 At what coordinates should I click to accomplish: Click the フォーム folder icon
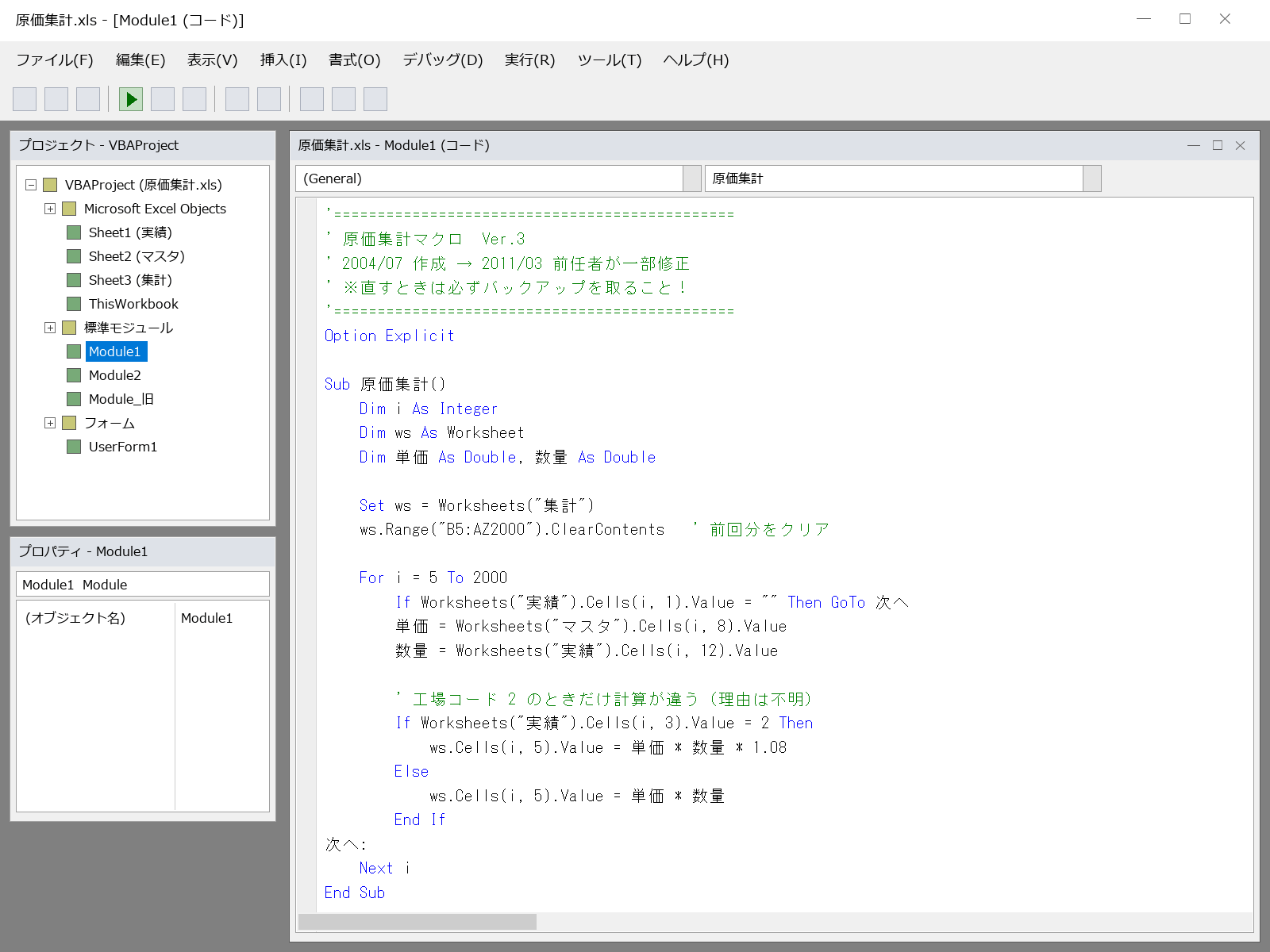(x=69, y=423)
